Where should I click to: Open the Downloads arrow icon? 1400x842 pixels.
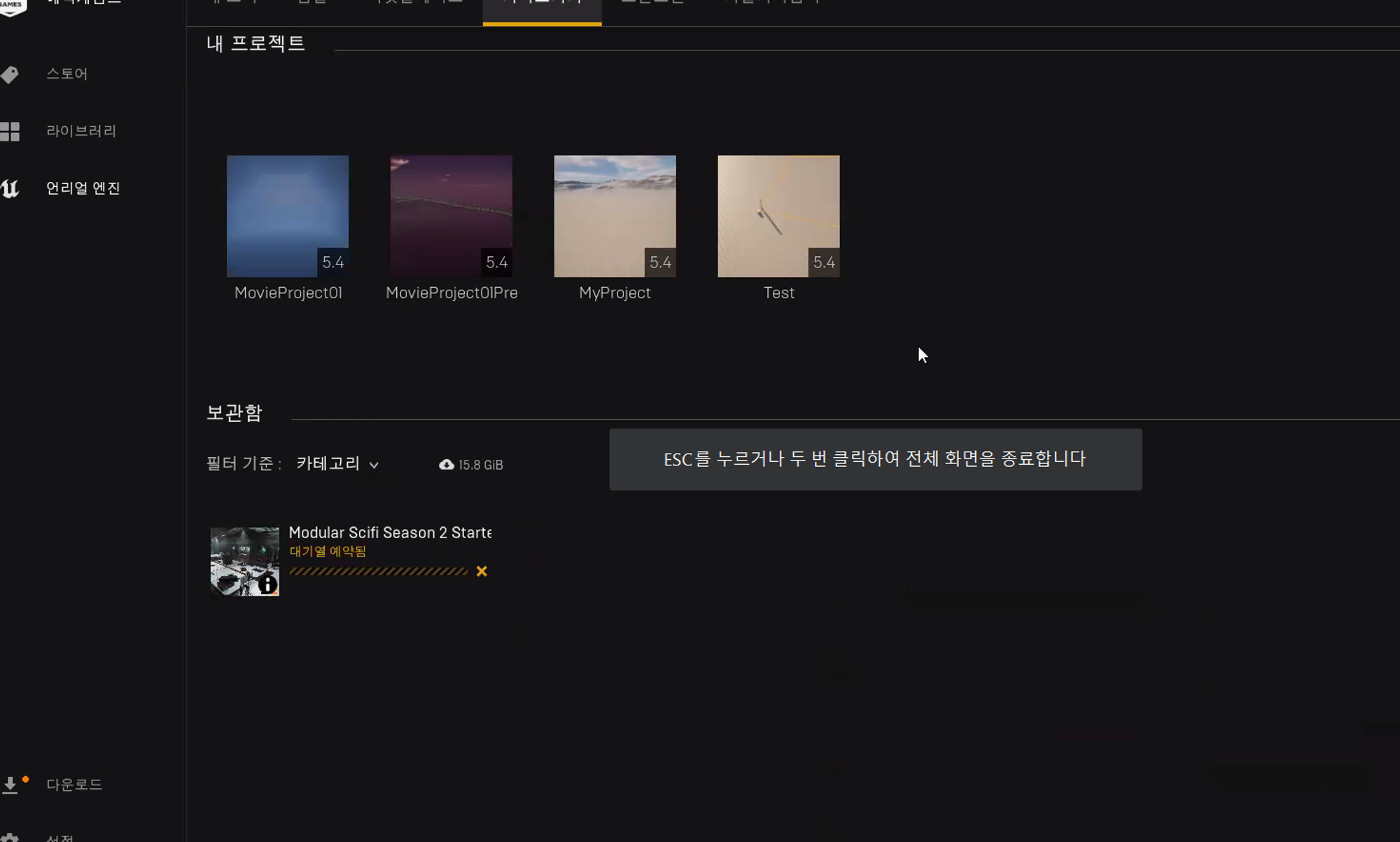coord(10,785)
